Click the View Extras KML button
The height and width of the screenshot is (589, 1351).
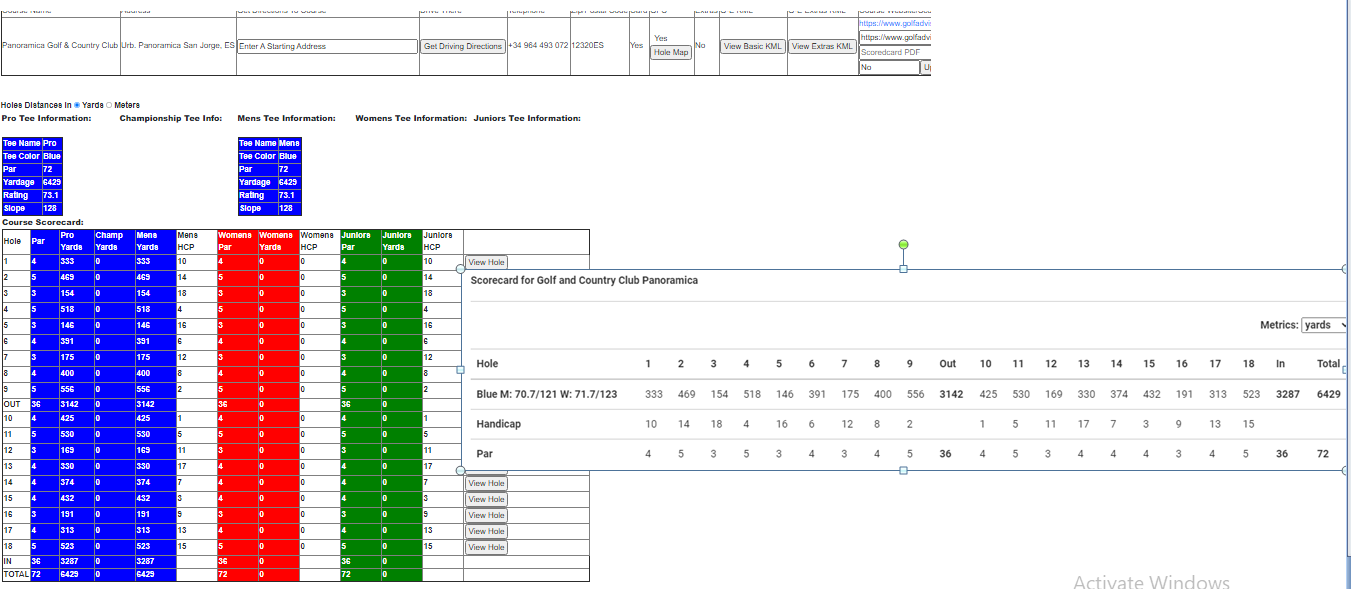822,46
